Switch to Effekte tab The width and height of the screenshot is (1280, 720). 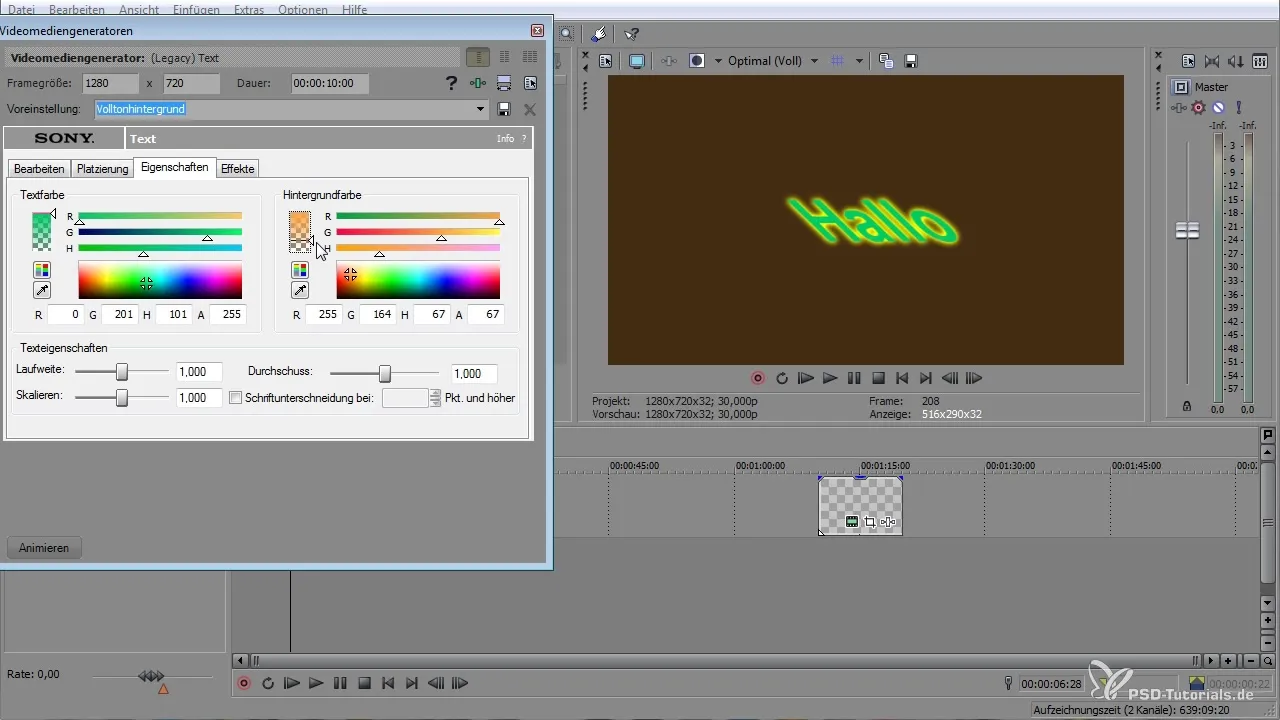[x=238, y=169]
